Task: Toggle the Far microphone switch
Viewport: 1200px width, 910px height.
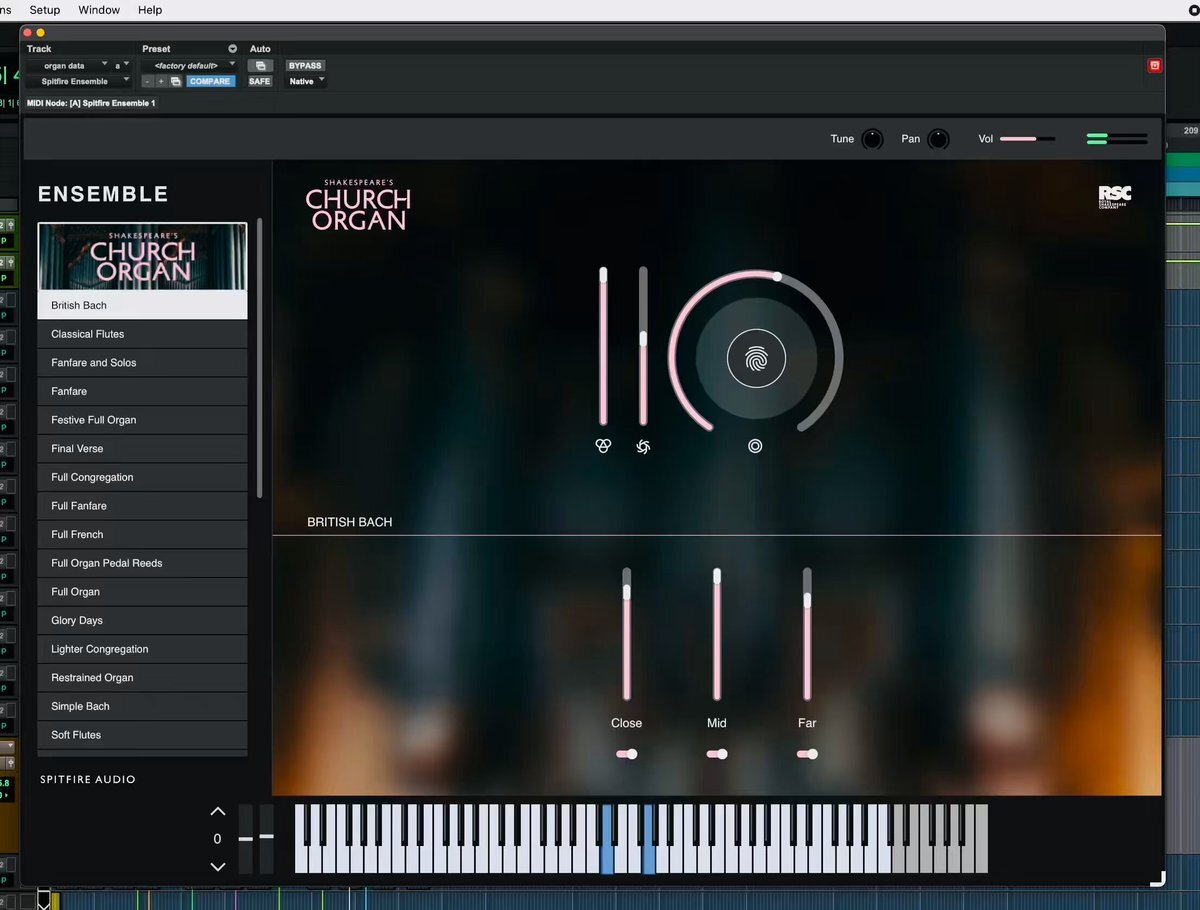Action: (807, 754)
